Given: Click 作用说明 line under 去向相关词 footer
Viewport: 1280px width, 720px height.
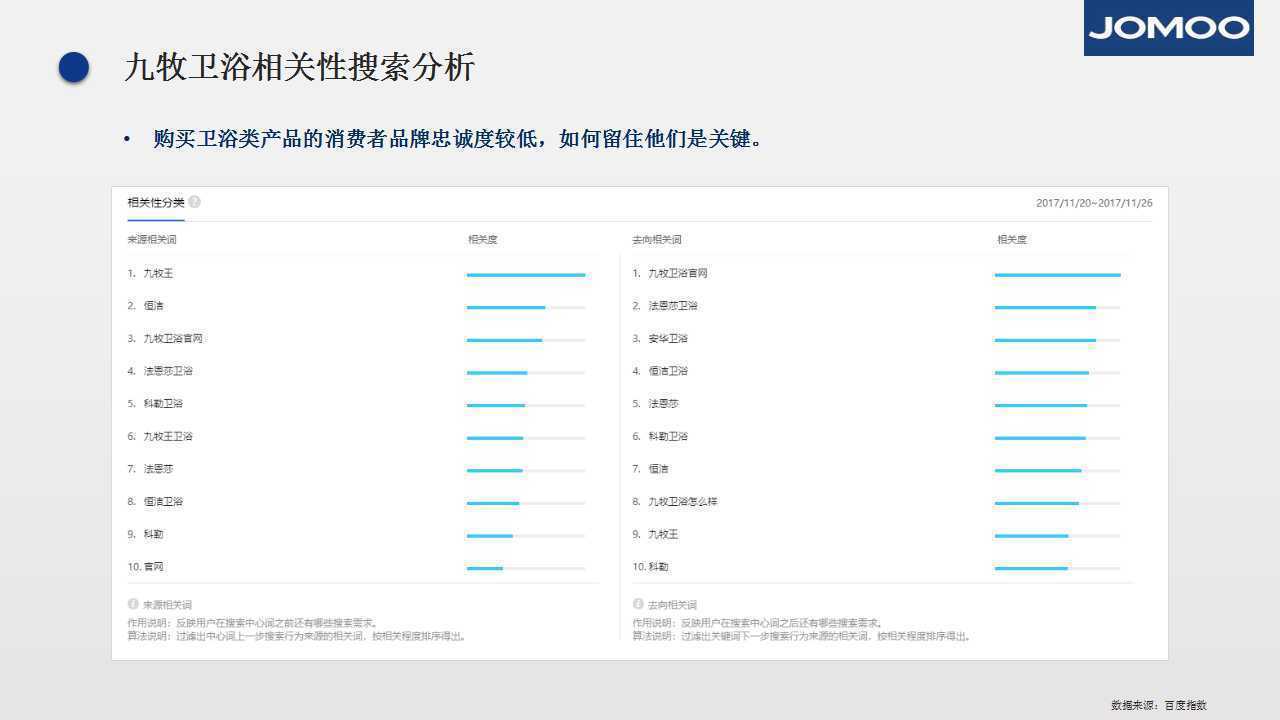Looking at the screenshot, I should [758, 622].
